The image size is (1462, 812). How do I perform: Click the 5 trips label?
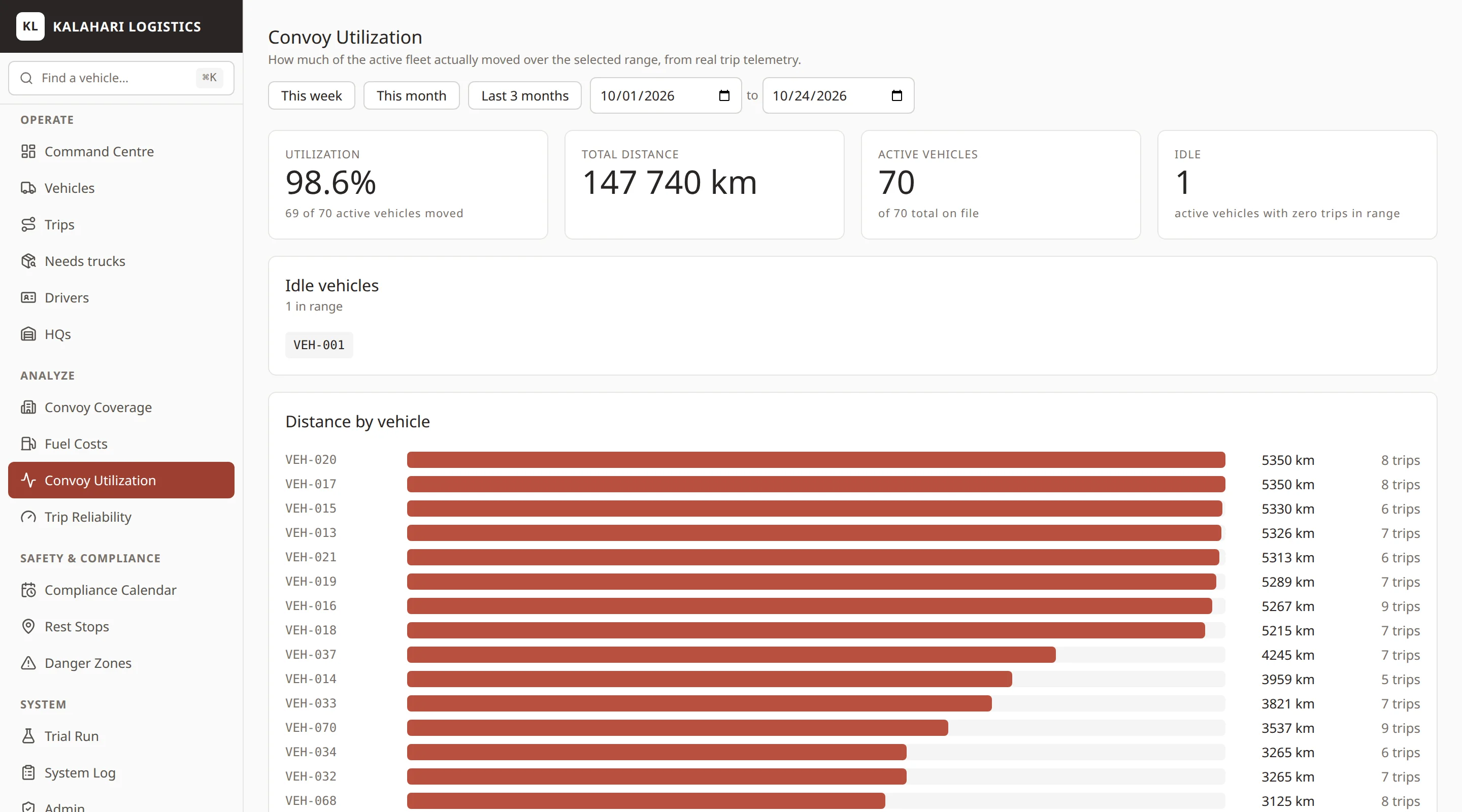[1400, 679]
